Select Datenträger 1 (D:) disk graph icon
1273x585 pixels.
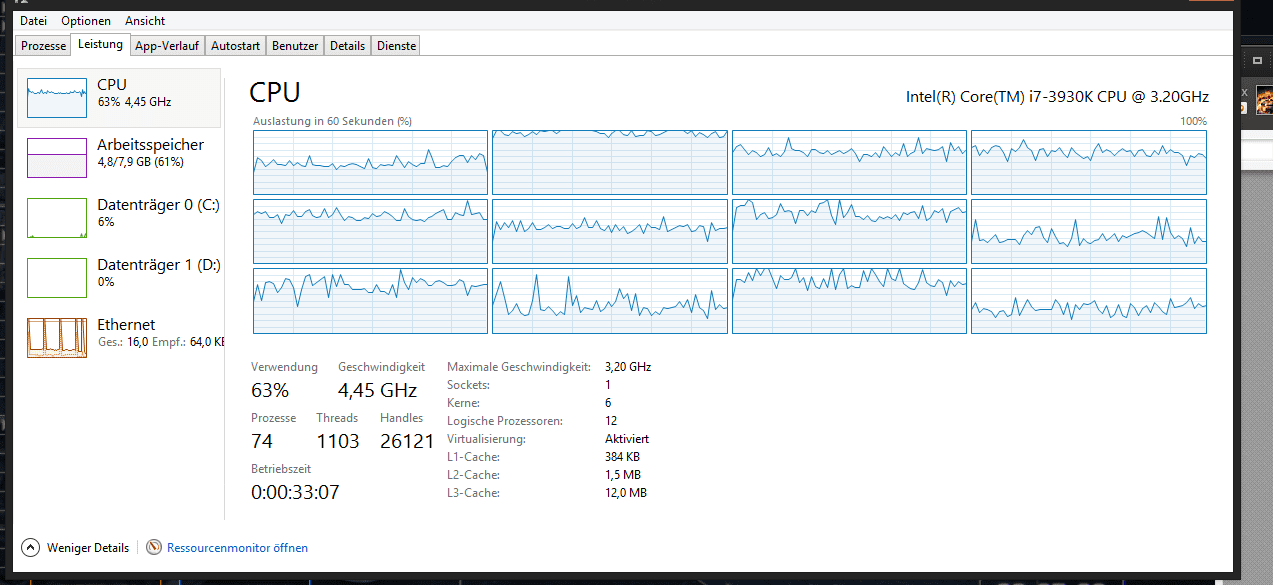click(57, 278)
